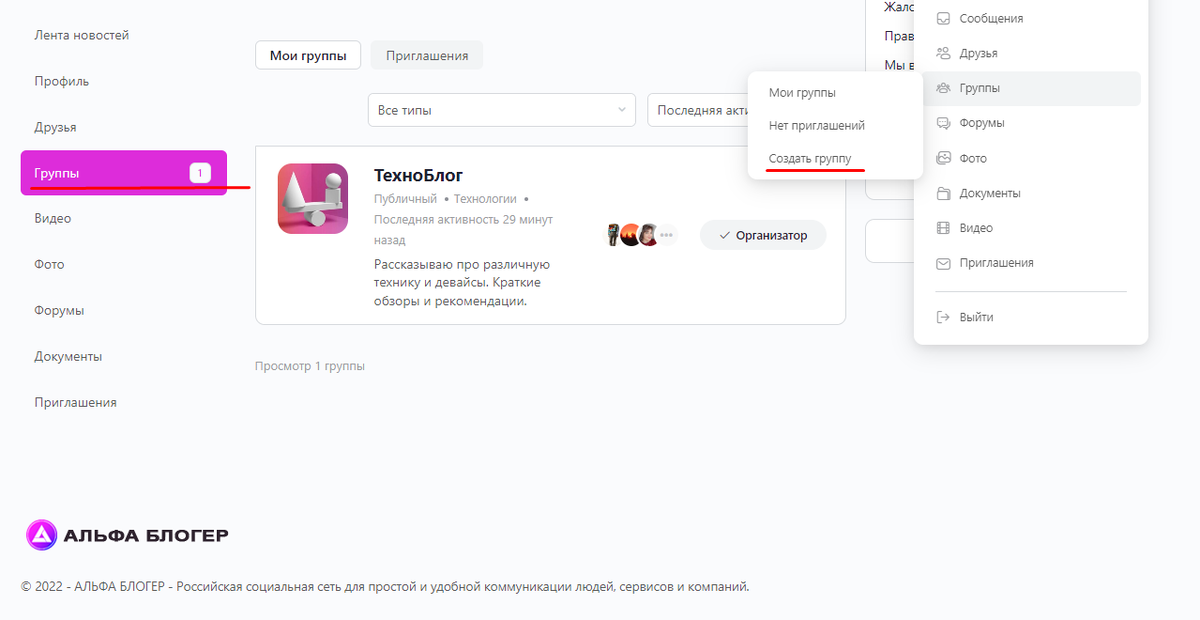Viewport: 1200px width, 620px height.
Task: Click the three-dots more members icon
Action: click(667, 235)
